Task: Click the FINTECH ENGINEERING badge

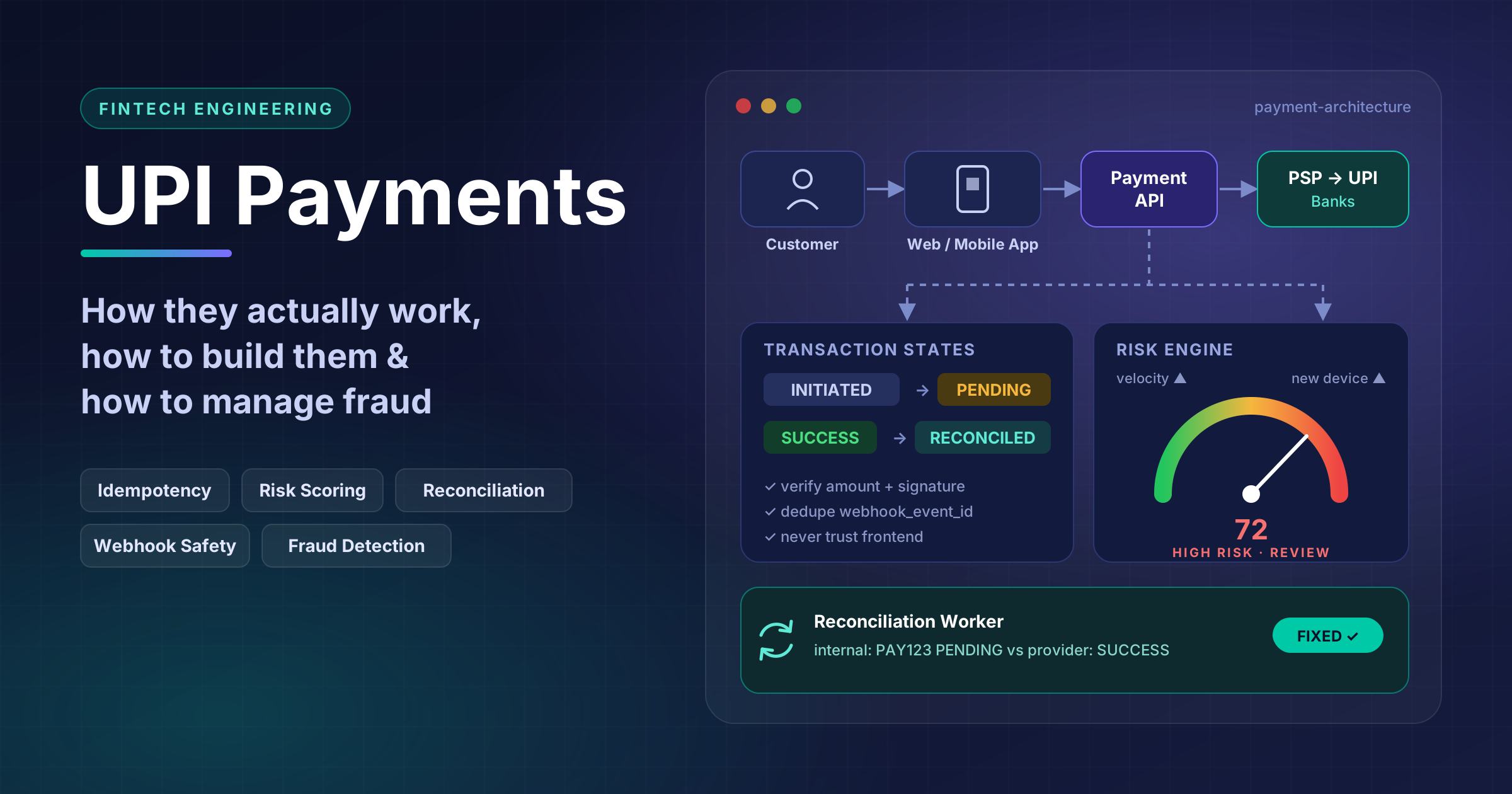Action: 215,108
